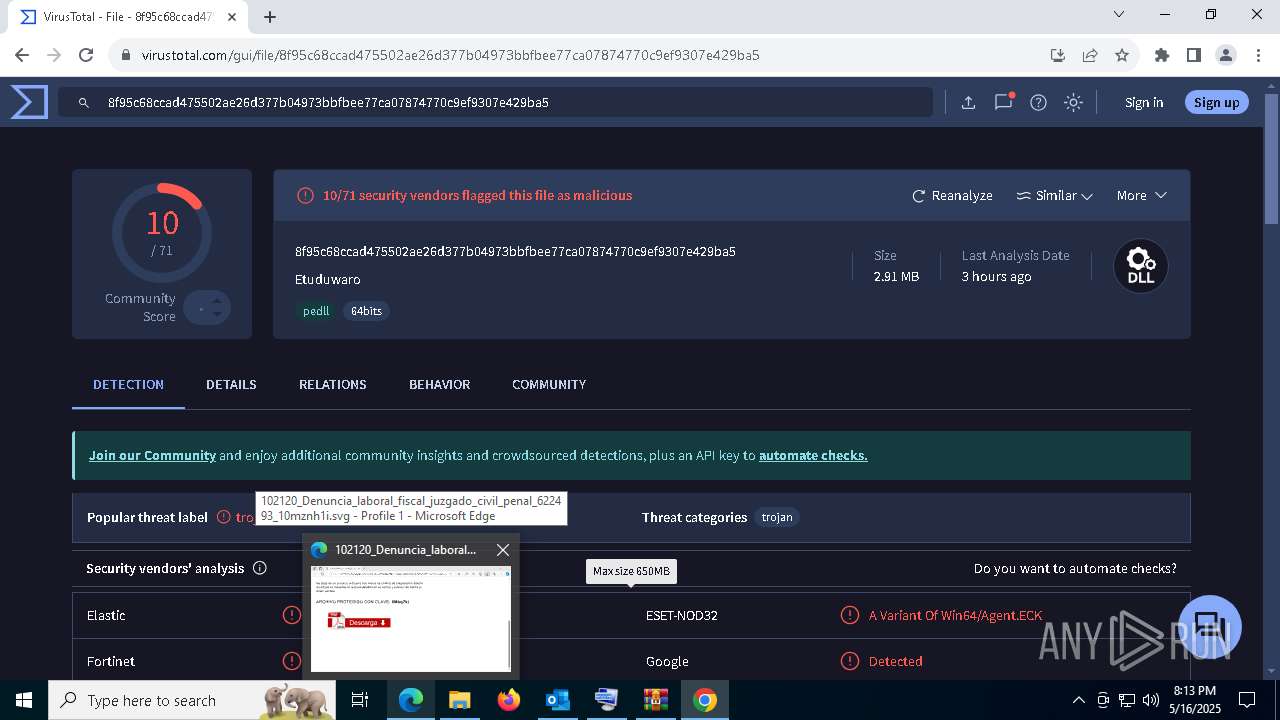Click the ESET-NOD32 detection warning icon
Image resolution: width=1280 pixels, height=720 pixels.
[849, 615]
